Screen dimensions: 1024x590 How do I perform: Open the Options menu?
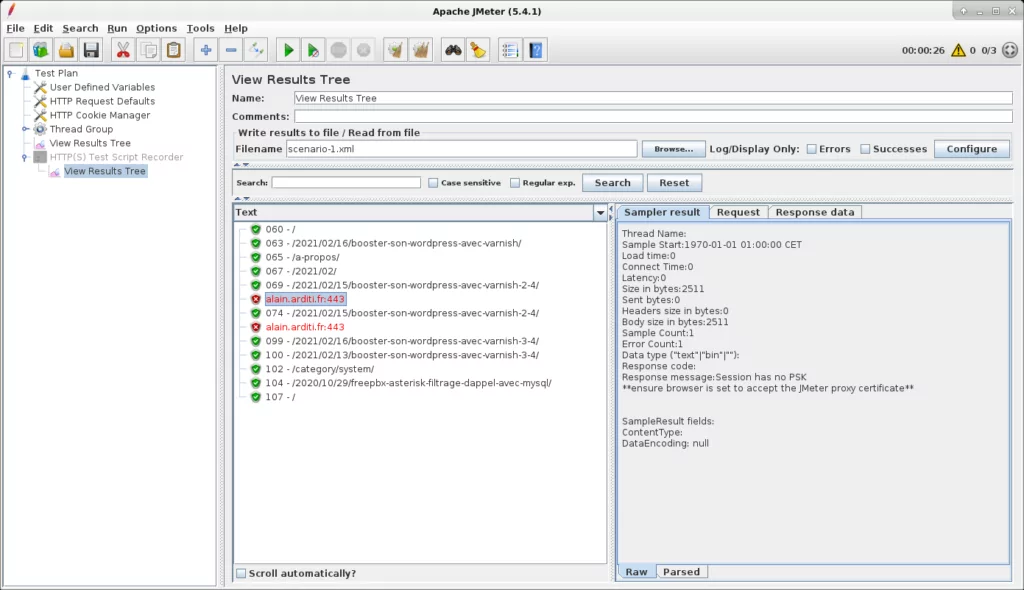click(156, 28)
